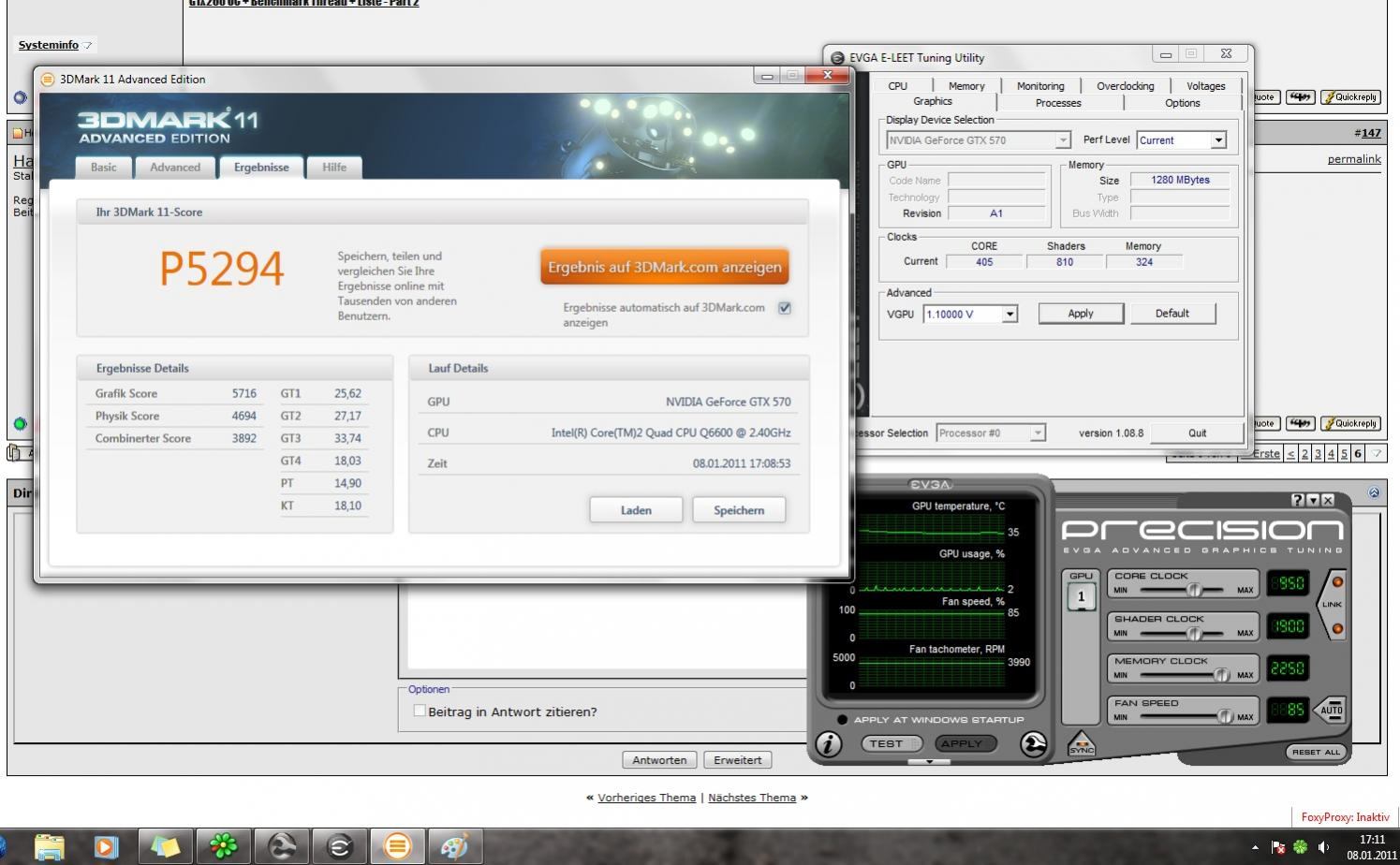Open E-LEET Monitoring tab

point(1040,86)
